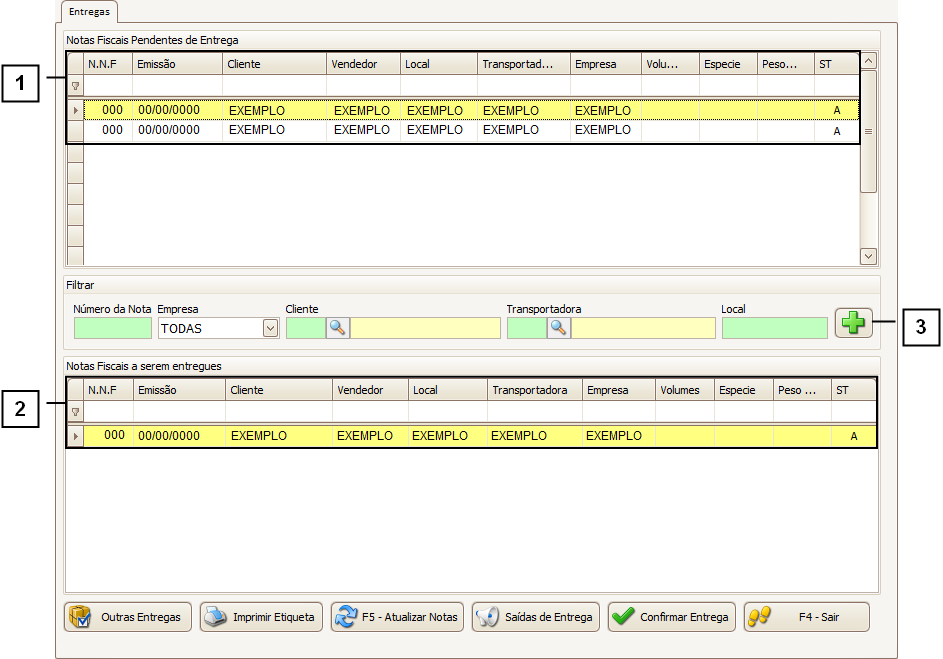Click the filter funnel icon in delivery grid
Viewport: 943px width, 659px height.
(75, 412)
